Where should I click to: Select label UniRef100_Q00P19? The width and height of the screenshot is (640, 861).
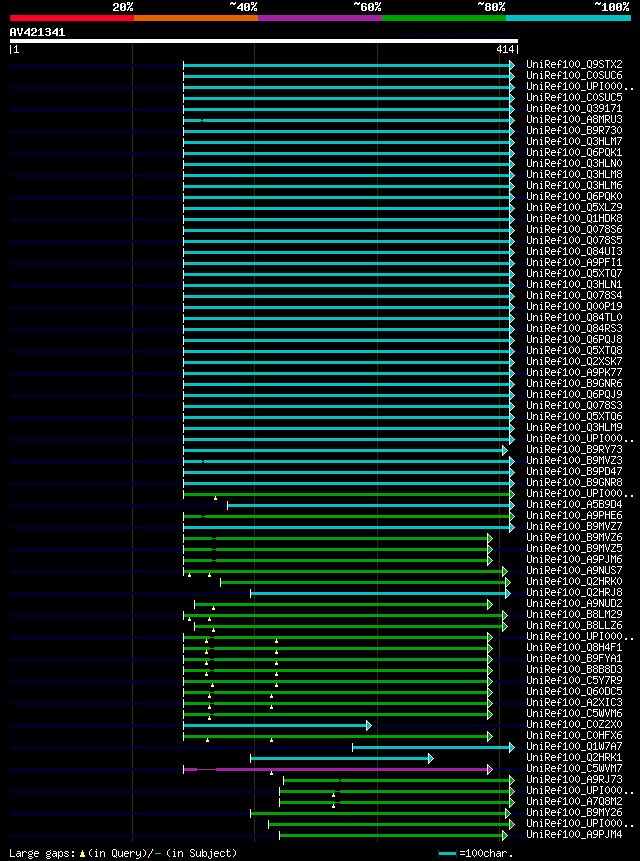pos(574,306)
